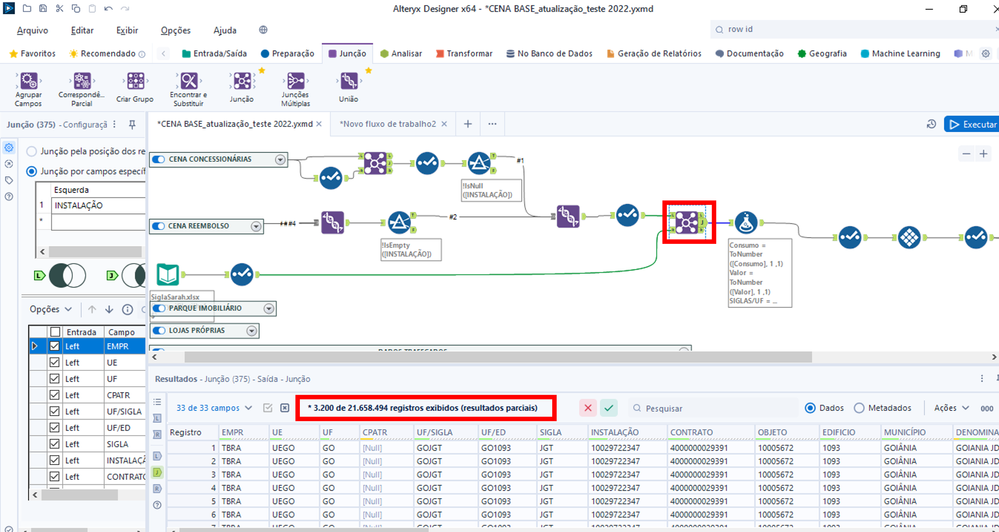Add a new workflow tab
The width and height of the screenshot is (999, 532).
click(467, 124)
